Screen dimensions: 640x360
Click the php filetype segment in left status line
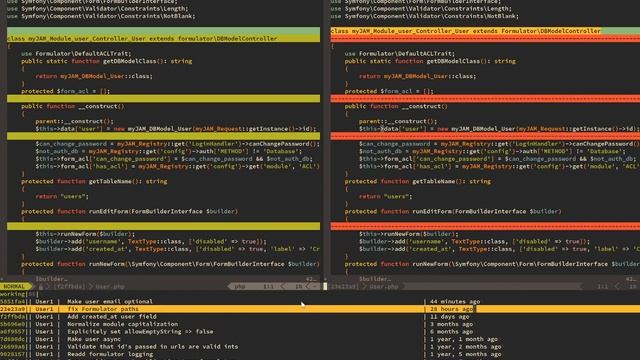(x=240, y=287)
